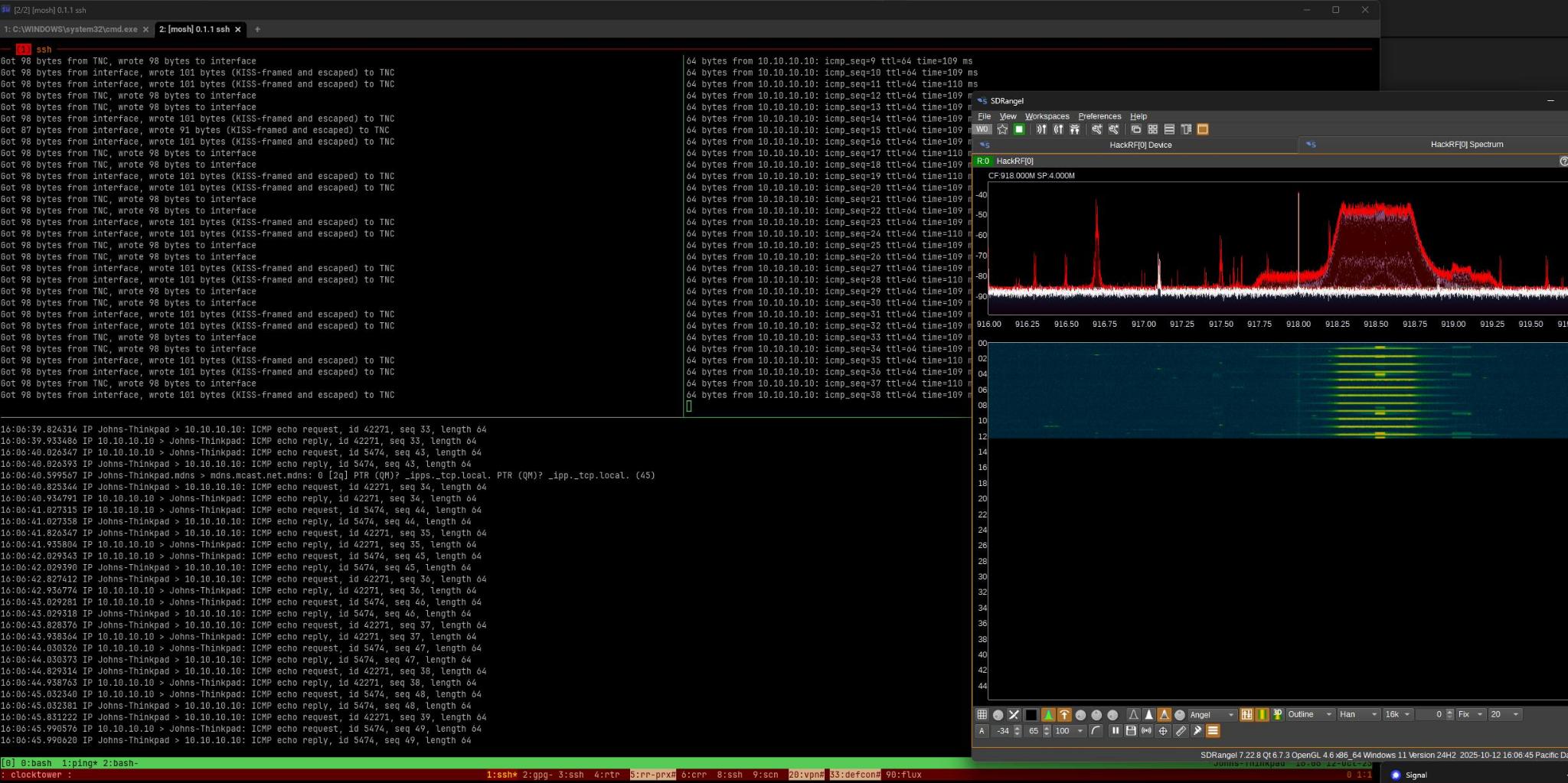
Task: Click the star presets icon in SDRangel toolbar
Action: [1002, 129]
